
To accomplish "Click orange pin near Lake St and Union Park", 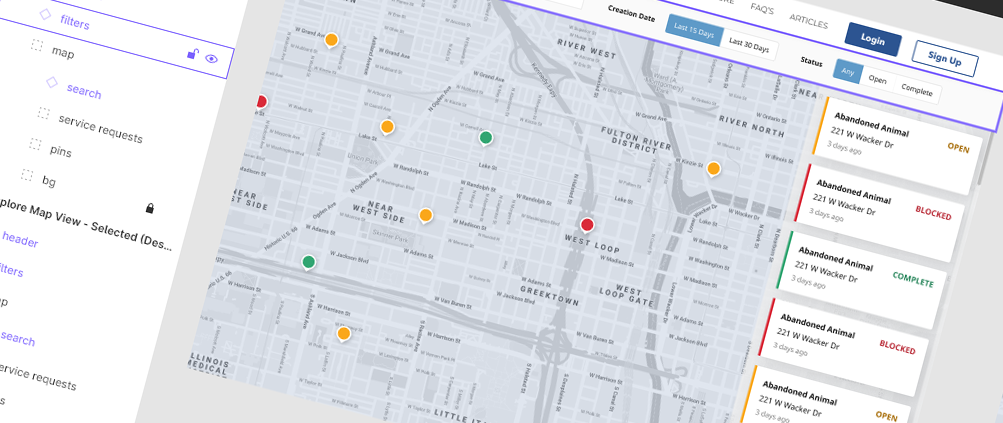I will (x=386, y=127).
